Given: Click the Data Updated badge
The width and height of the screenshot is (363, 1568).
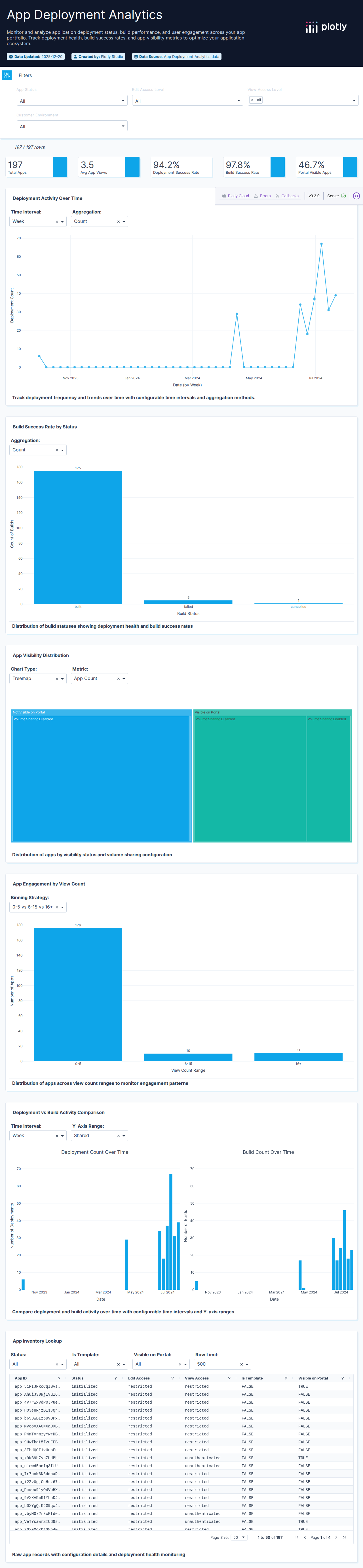Looking at the screenshot, I should tap(36, 56).
